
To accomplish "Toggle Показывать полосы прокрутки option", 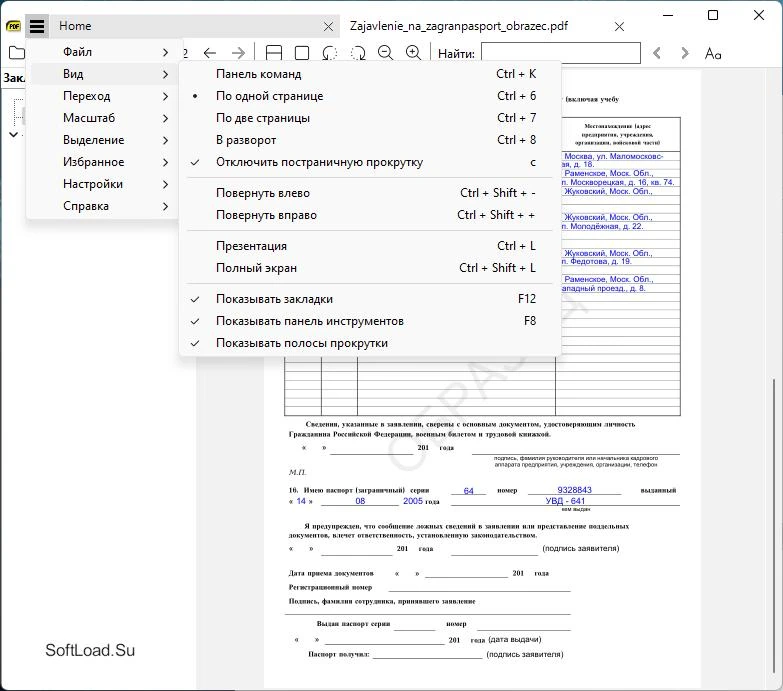I will click(x=370, y=343).
